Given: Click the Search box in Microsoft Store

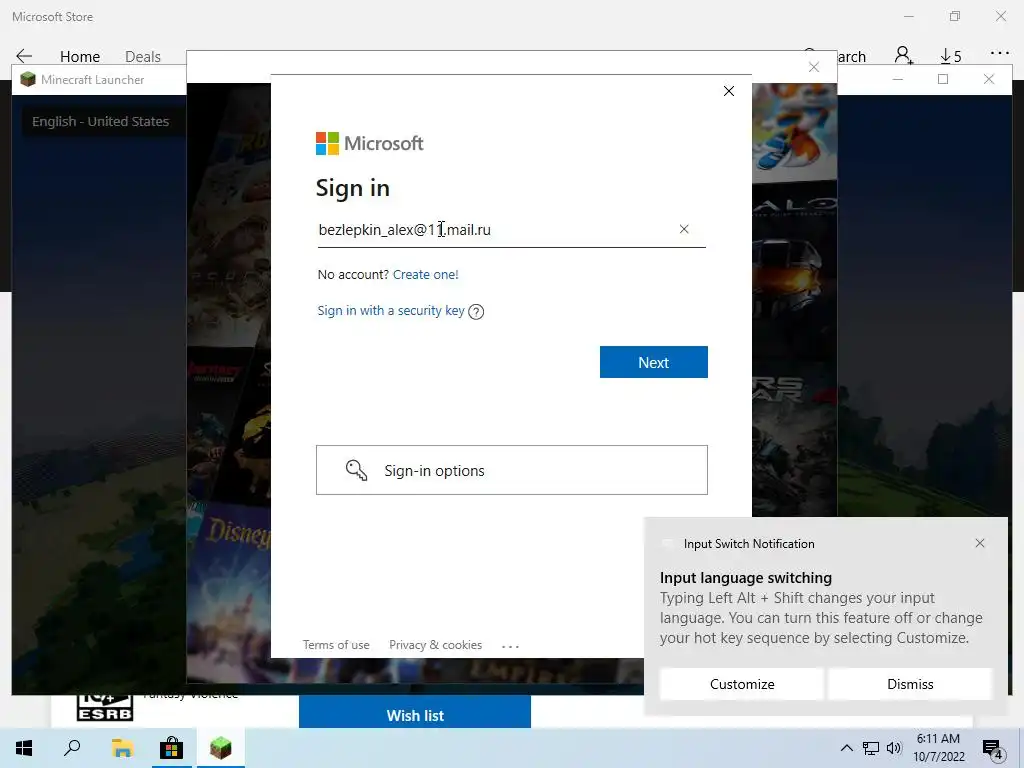Looking at the screenshot, I should [834, 56].
